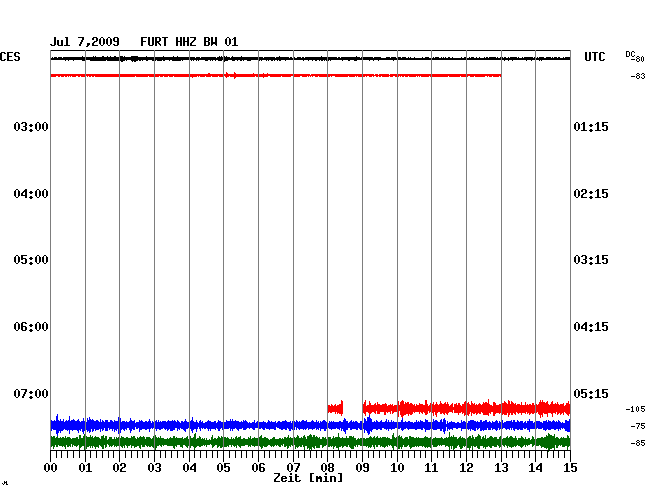Click the 04:00 local time label
This screenshot has width=650, height=494.
point(31,194)
